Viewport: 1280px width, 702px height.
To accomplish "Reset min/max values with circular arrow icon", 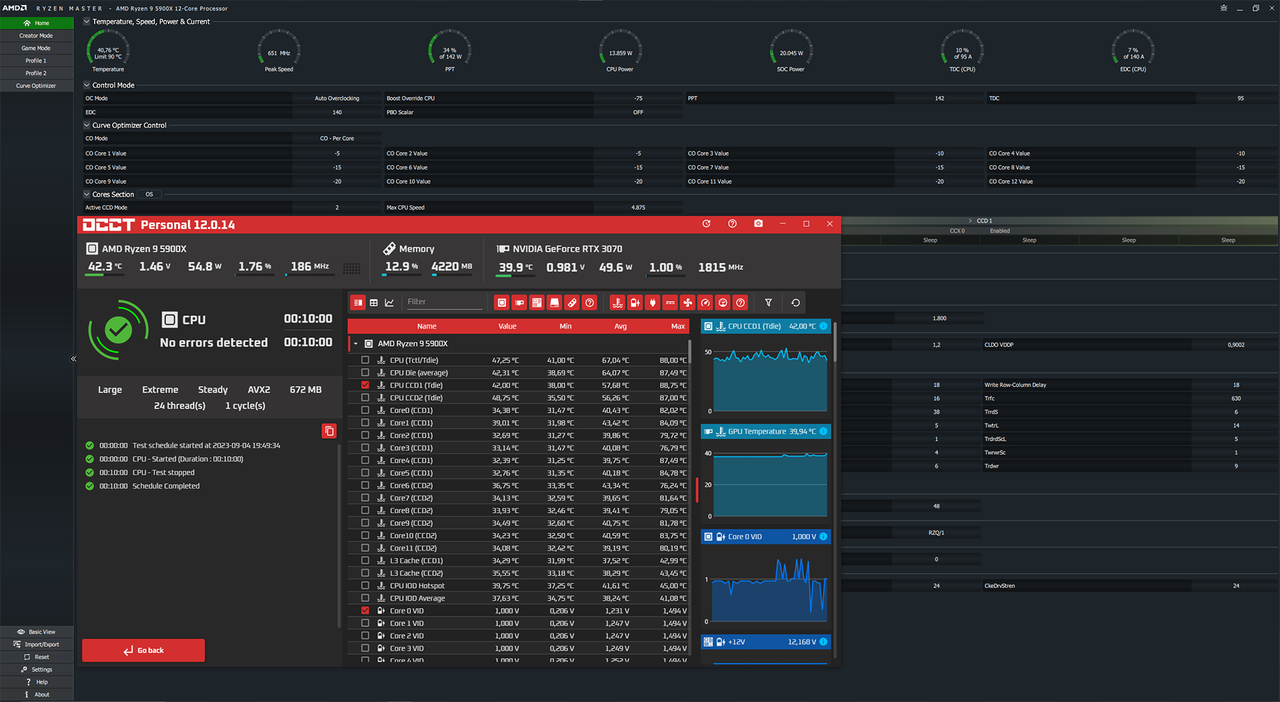I will pos(795,302).
